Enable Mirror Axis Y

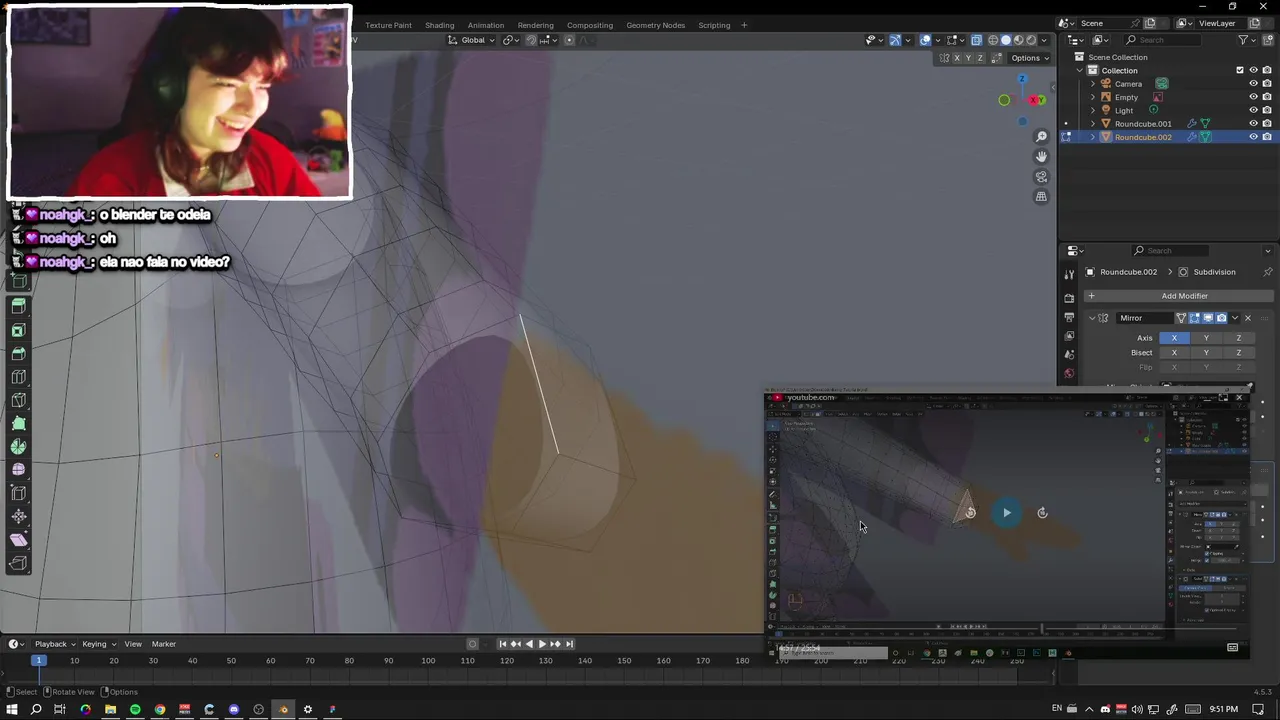(1206, 338)
